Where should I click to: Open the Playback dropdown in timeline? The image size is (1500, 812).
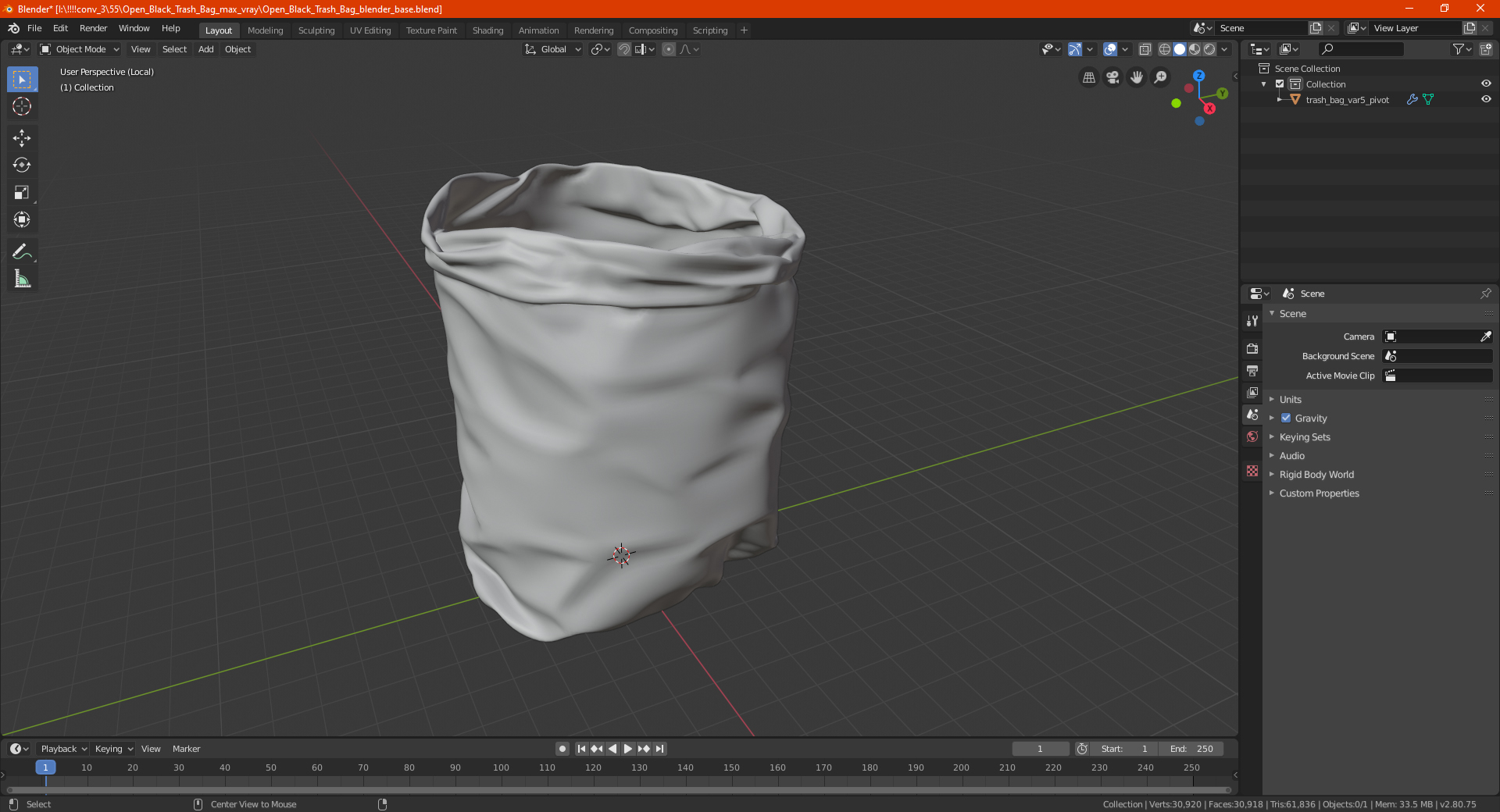point(63,749)
